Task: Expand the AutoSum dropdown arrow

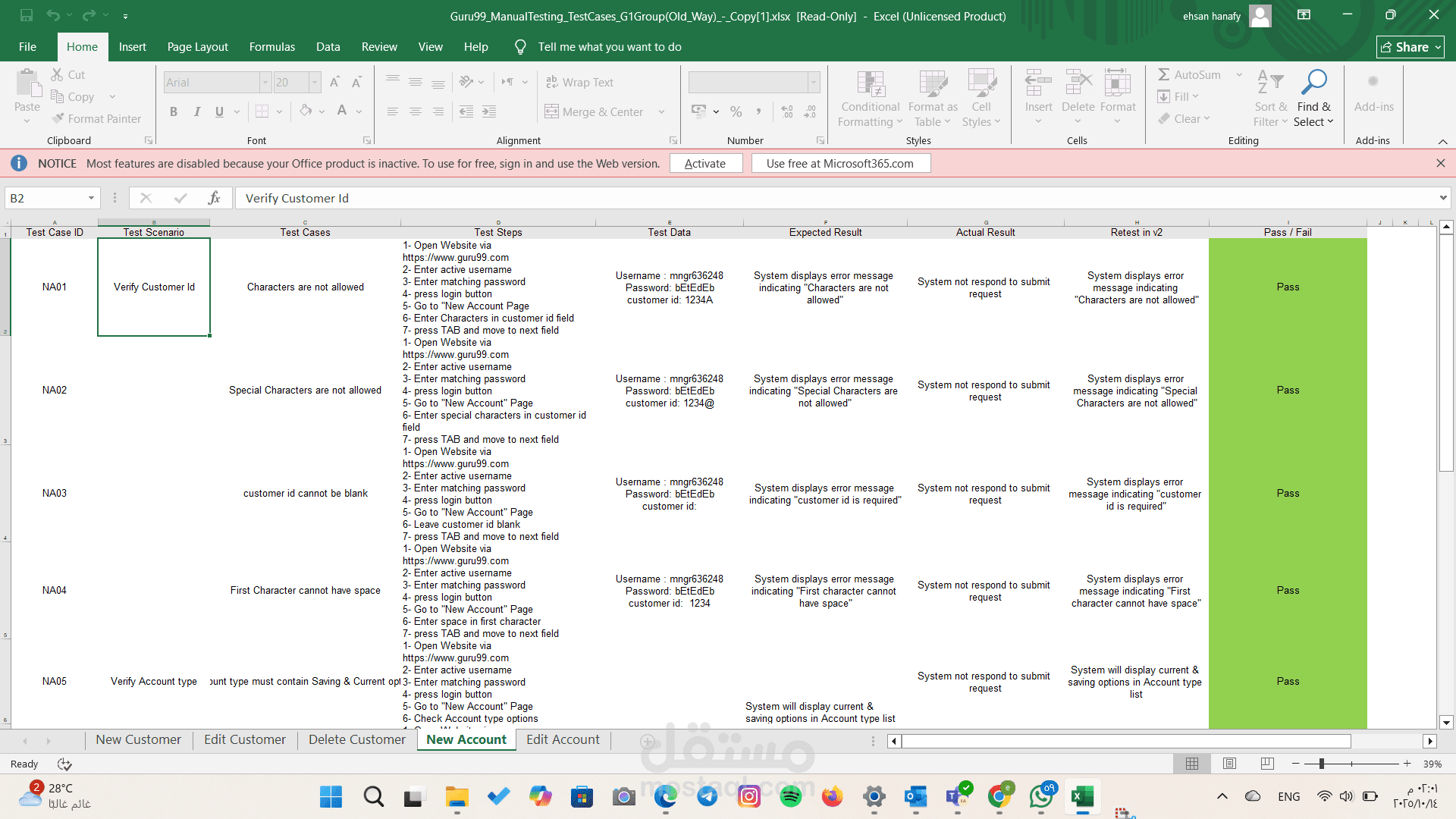Action: (x=1239, y=74)
